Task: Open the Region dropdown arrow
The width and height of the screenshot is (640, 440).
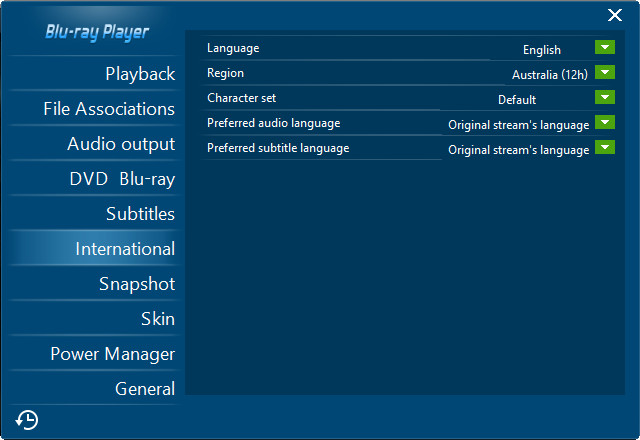Action: 604,73
